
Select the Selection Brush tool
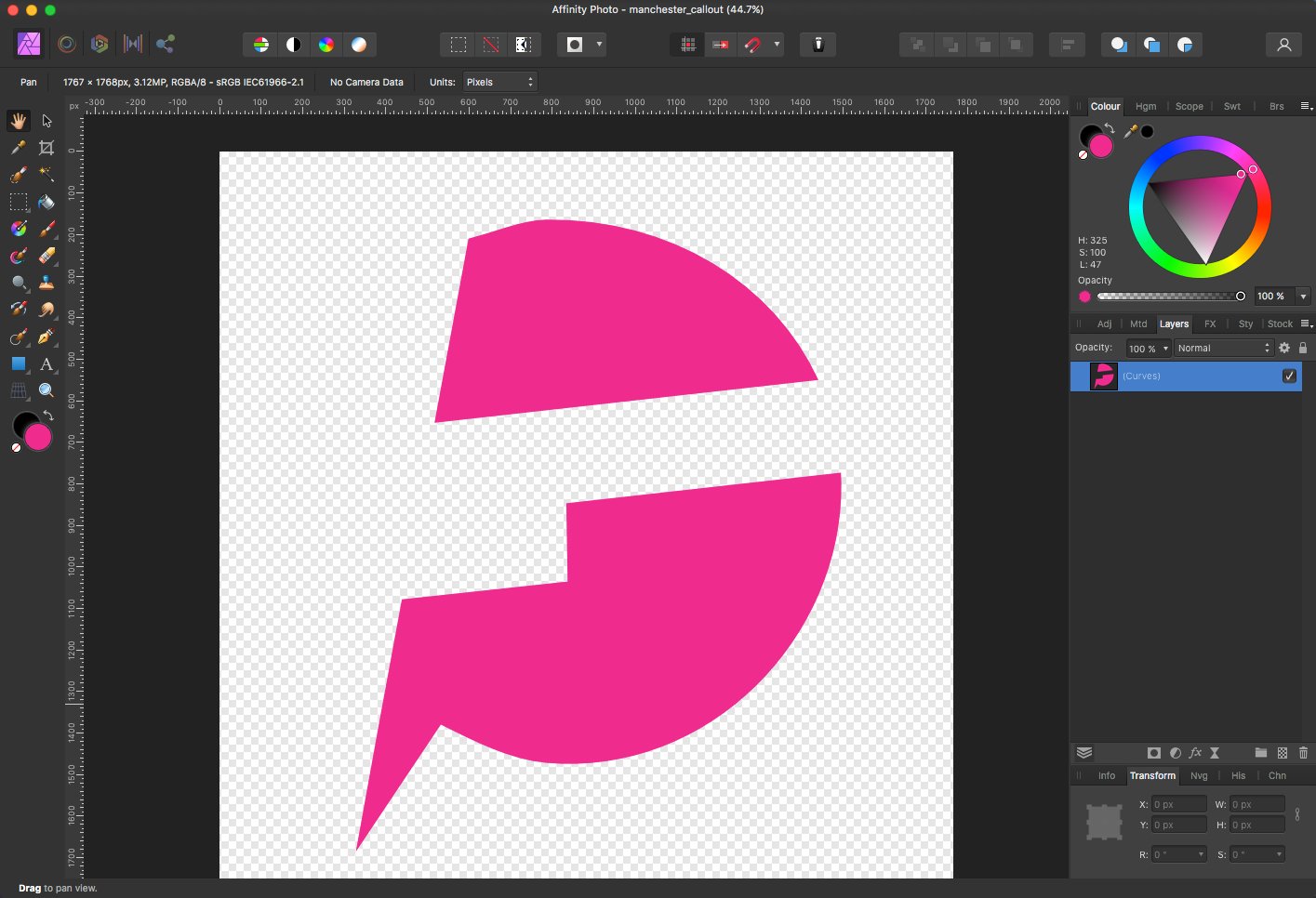tap(19, 175)
